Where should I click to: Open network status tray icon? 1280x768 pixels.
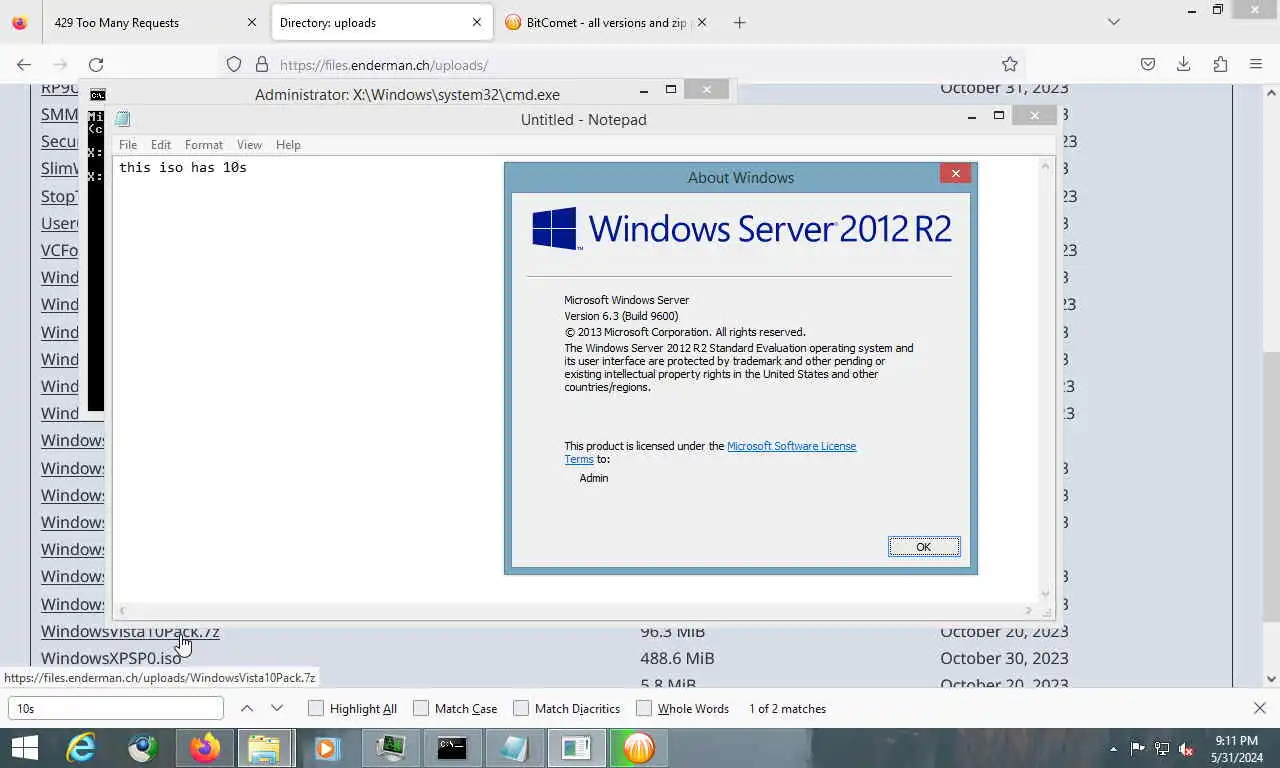tap(1162, 748)
